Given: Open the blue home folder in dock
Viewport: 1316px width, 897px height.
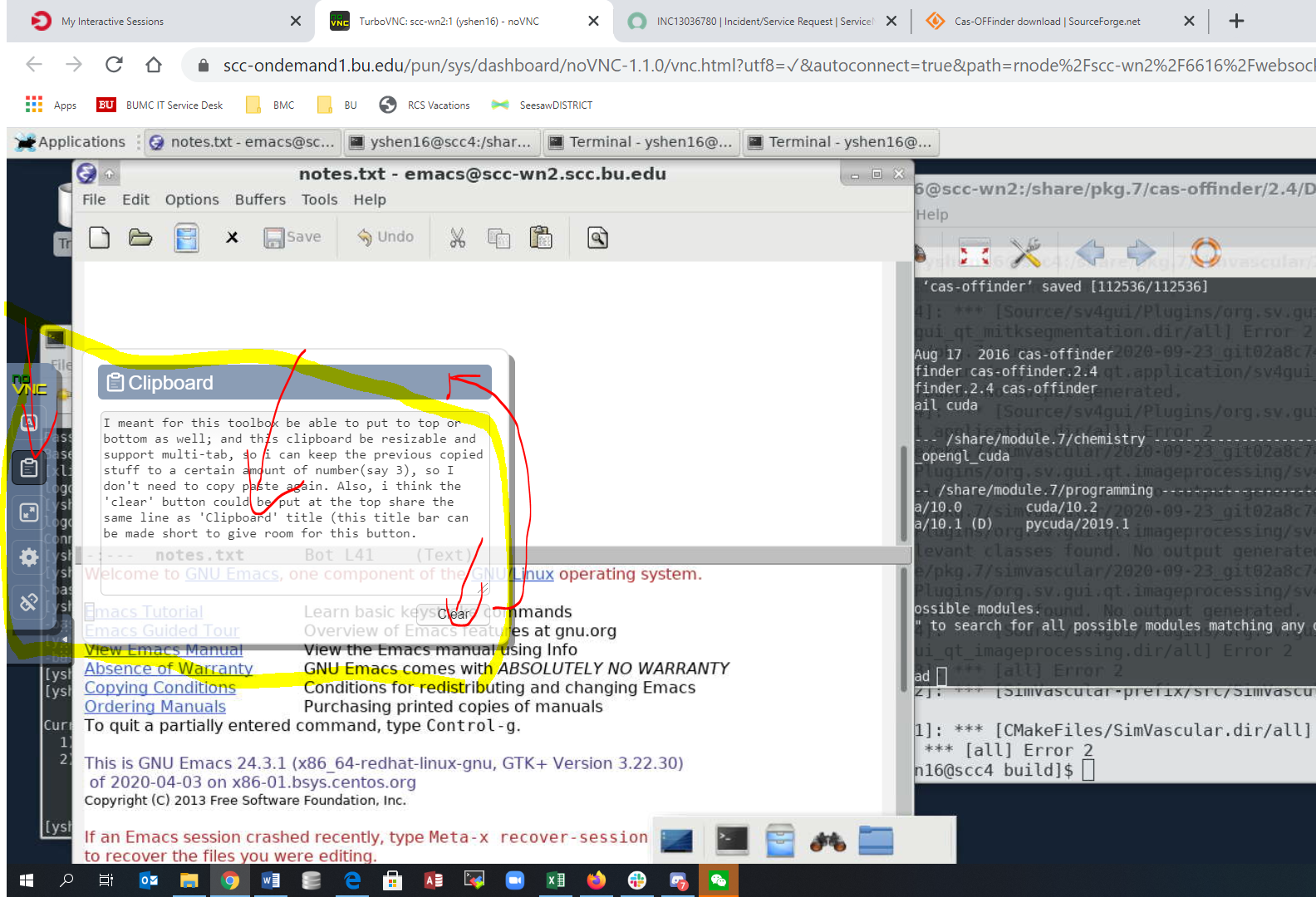Looking at the screenshot, I should click(876, 841).
